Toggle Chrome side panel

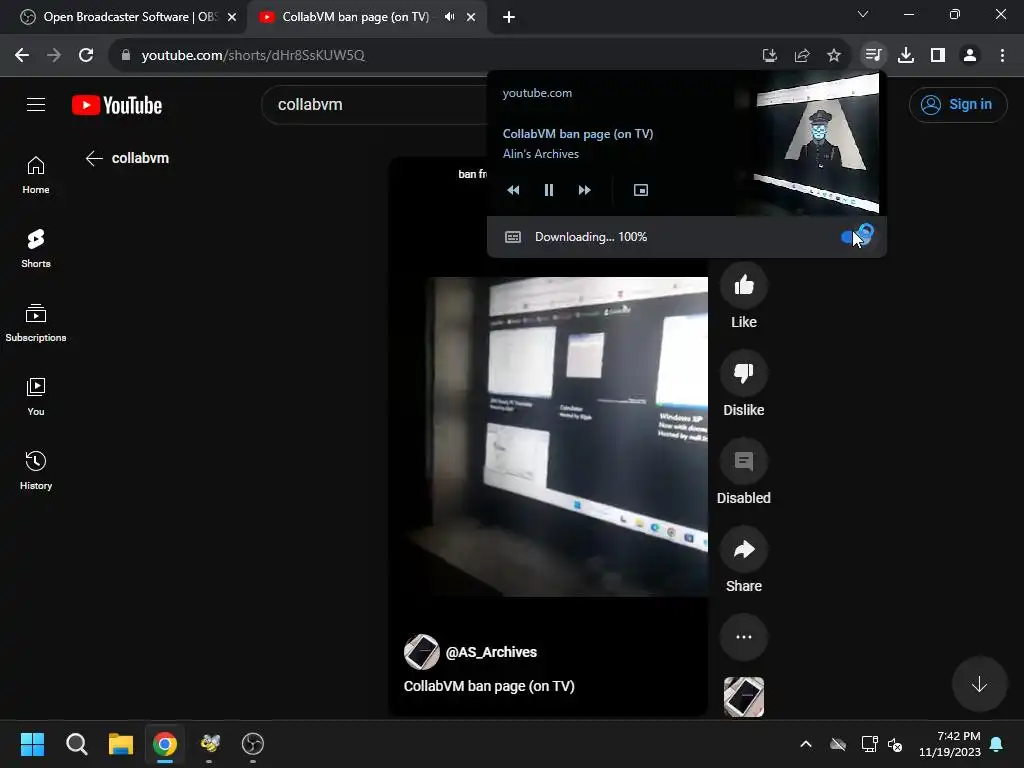click(x=938, y=55)
